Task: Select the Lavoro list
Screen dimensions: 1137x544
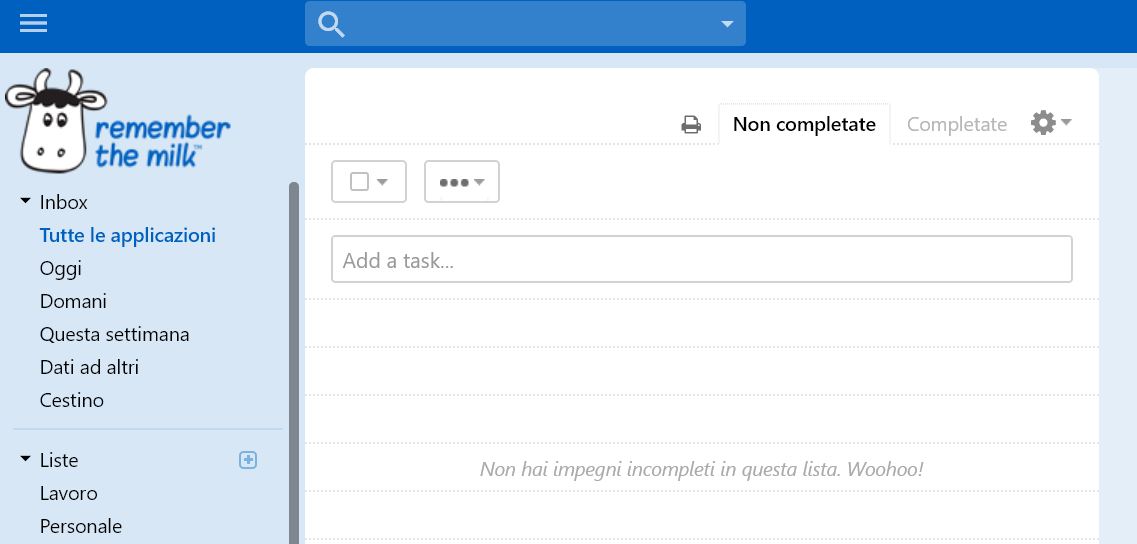Action: click(x=69, y=493)
